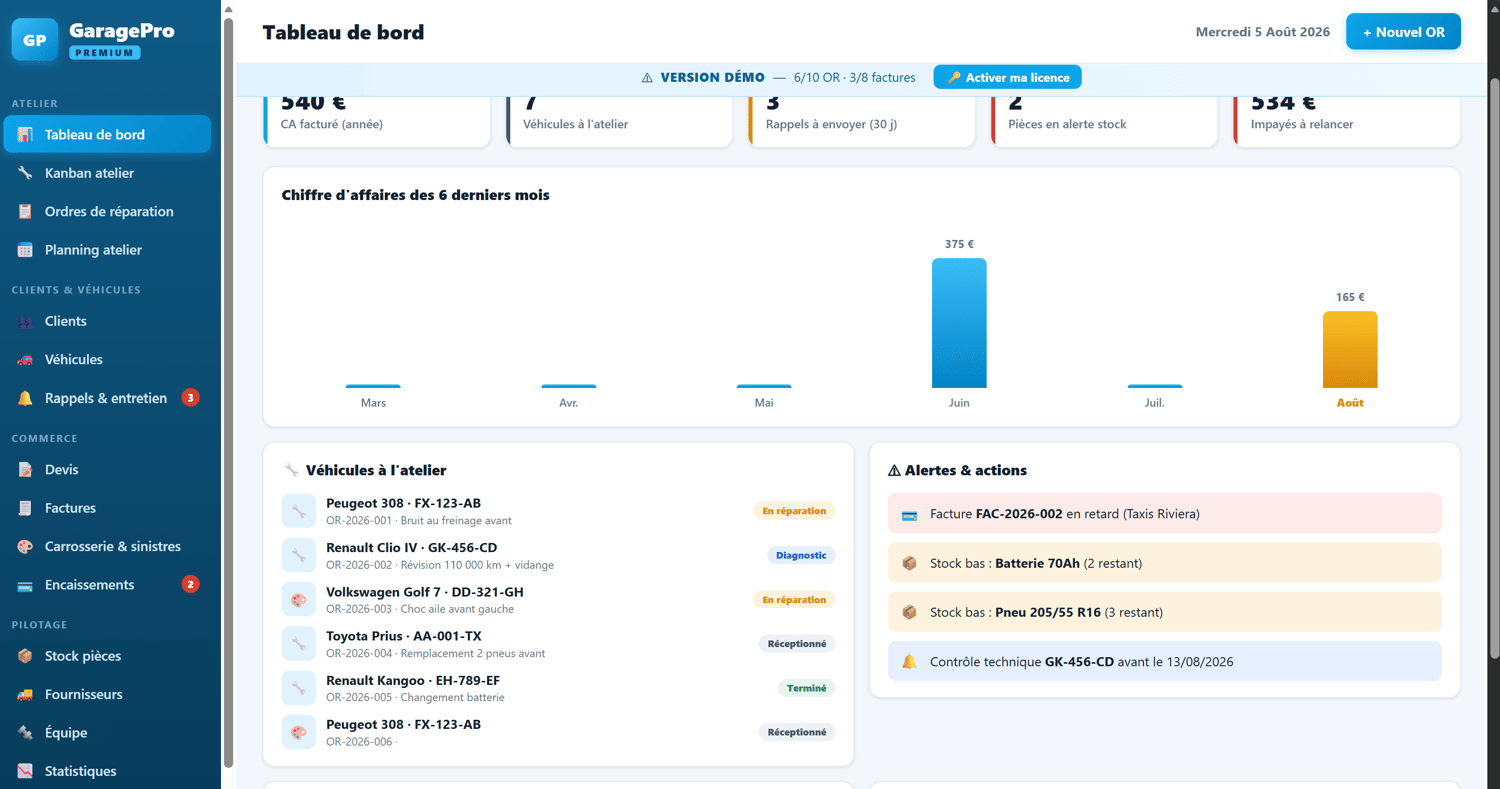Create a new repair order with + Nouvel OR
The height and width of the screenshot is (789, 1500).
pyautogui.click(x=1403, y=32)
